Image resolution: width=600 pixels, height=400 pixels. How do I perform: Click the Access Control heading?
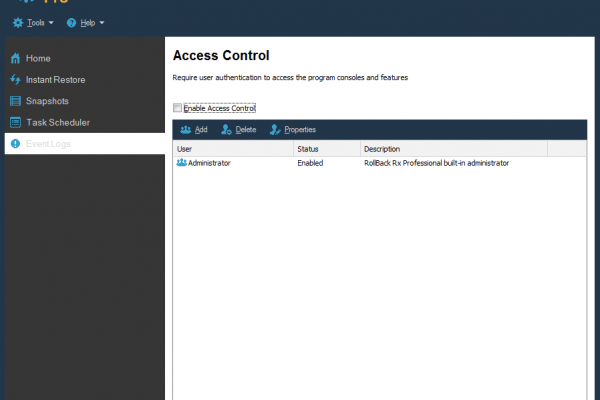221,56
